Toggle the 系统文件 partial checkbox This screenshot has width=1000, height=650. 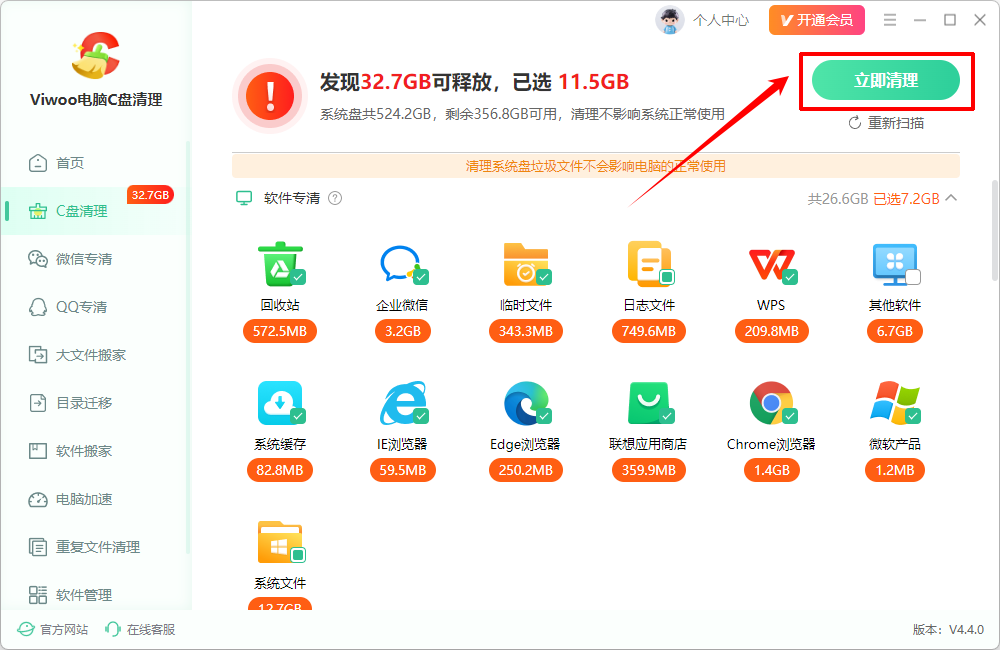tap(298, 555)
